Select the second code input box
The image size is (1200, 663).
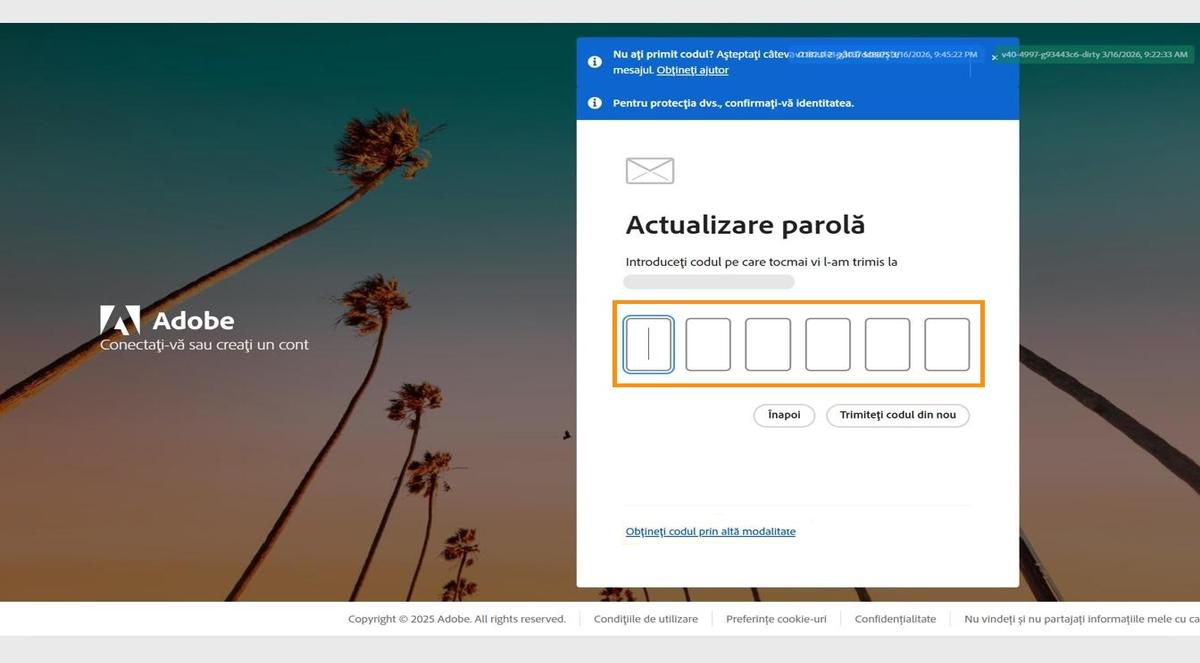(708, 344)
